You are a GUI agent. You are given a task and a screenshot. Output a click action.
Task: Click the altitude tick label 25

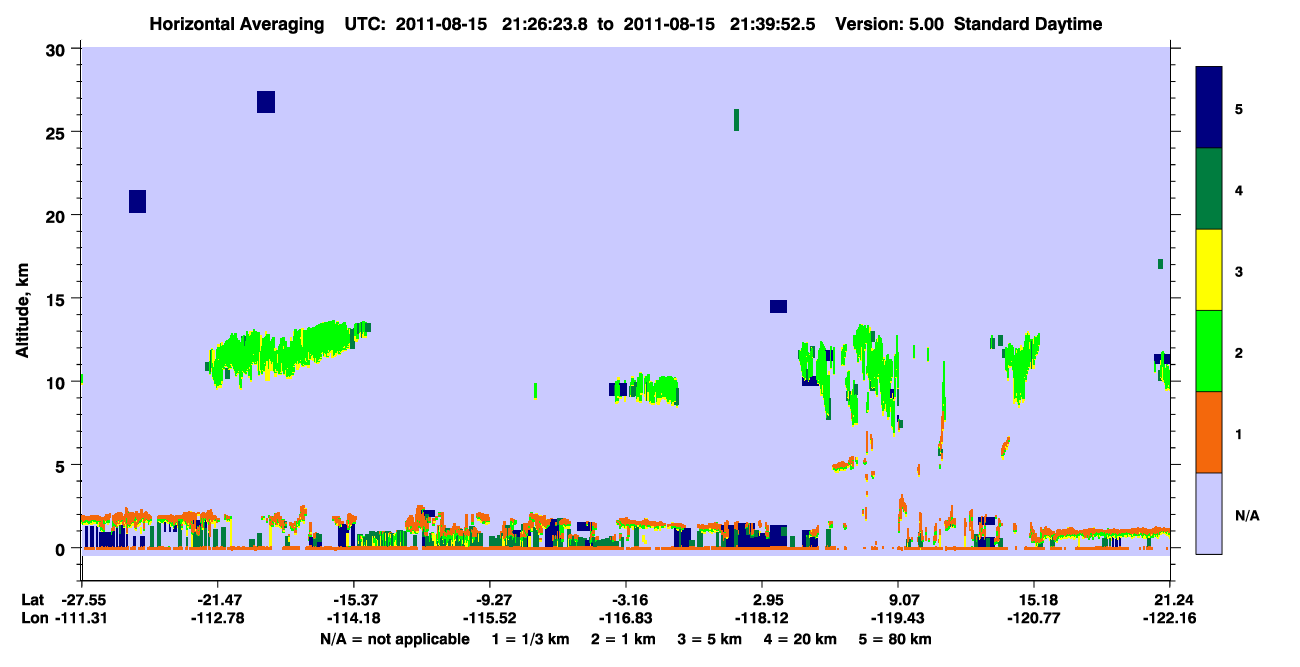click(x=58, y=133)
